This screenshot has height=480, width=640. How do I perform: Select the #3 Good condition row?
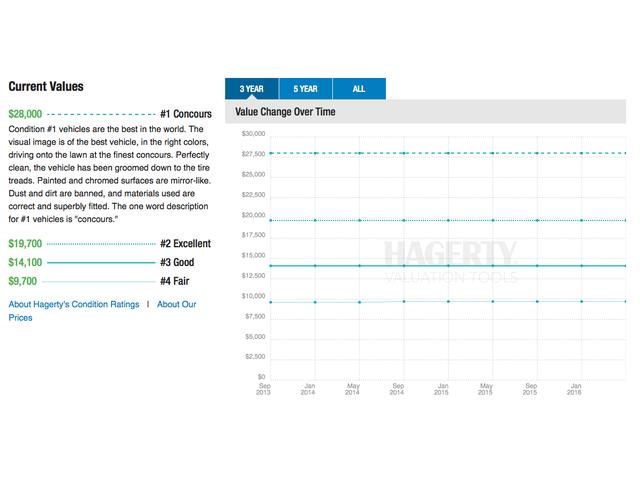pyautogui.click(x=101, y=262)
